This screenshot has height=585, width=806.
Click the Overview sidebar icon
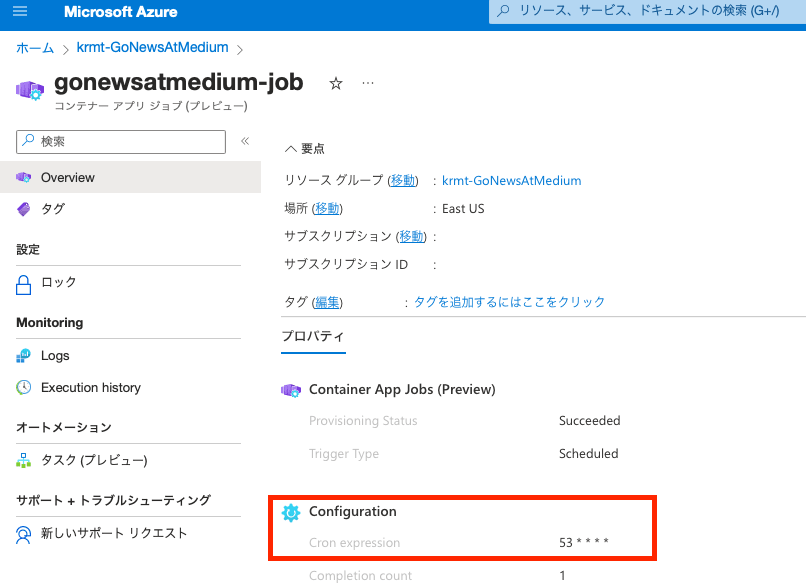click(x=24, y=177)
